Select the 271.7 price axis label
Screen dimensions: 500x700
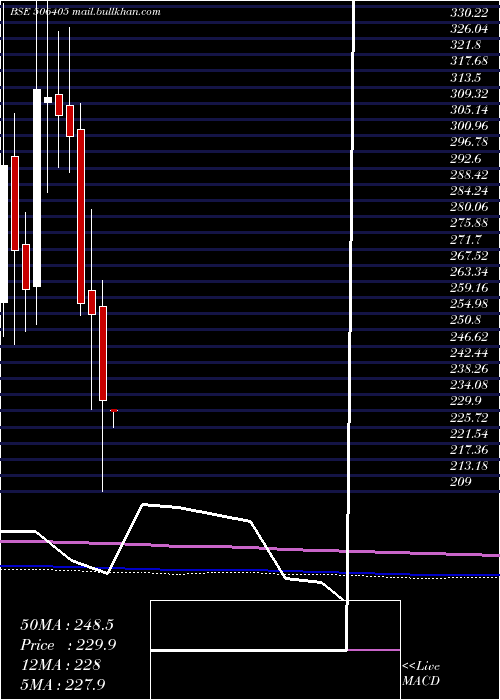(x=465, y=240)
